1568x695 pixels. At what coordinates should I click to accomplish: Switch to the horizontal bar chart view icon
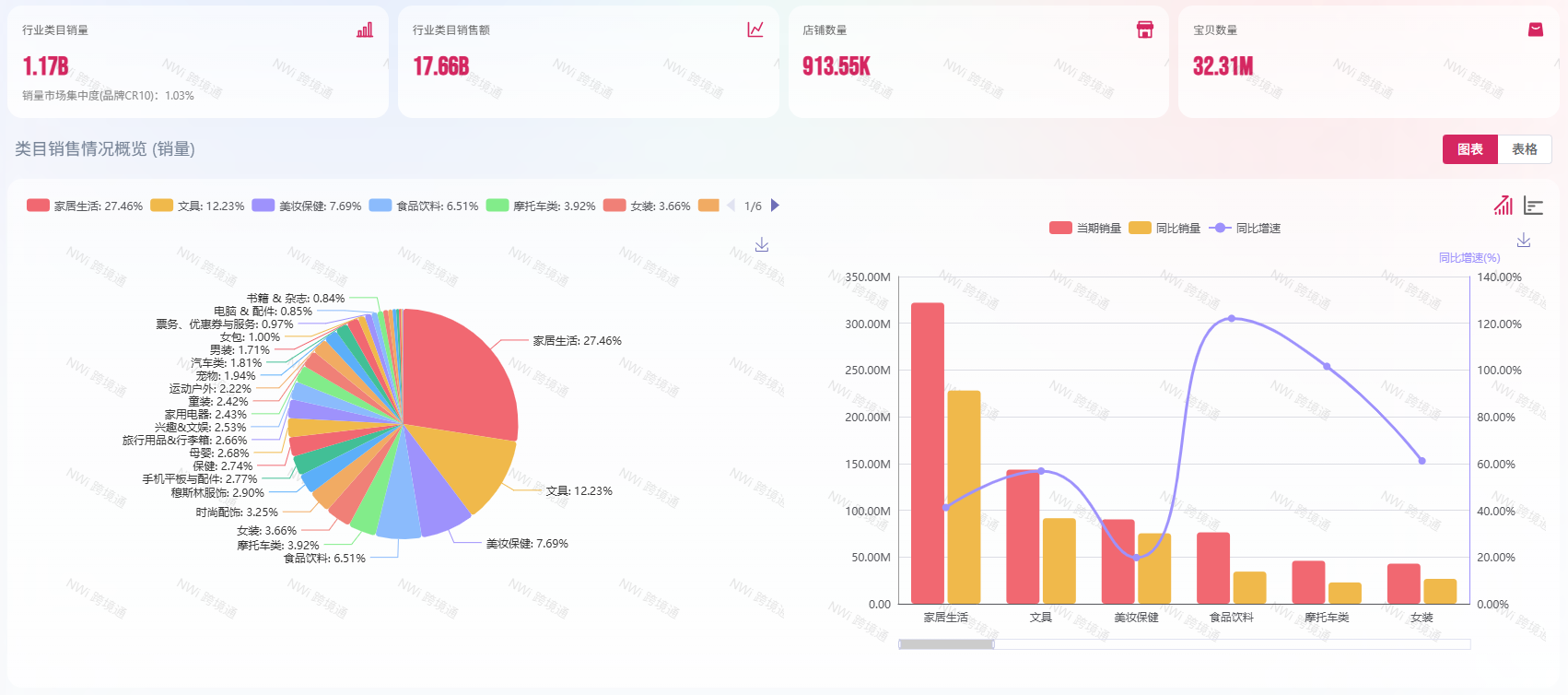point(1533,206)
